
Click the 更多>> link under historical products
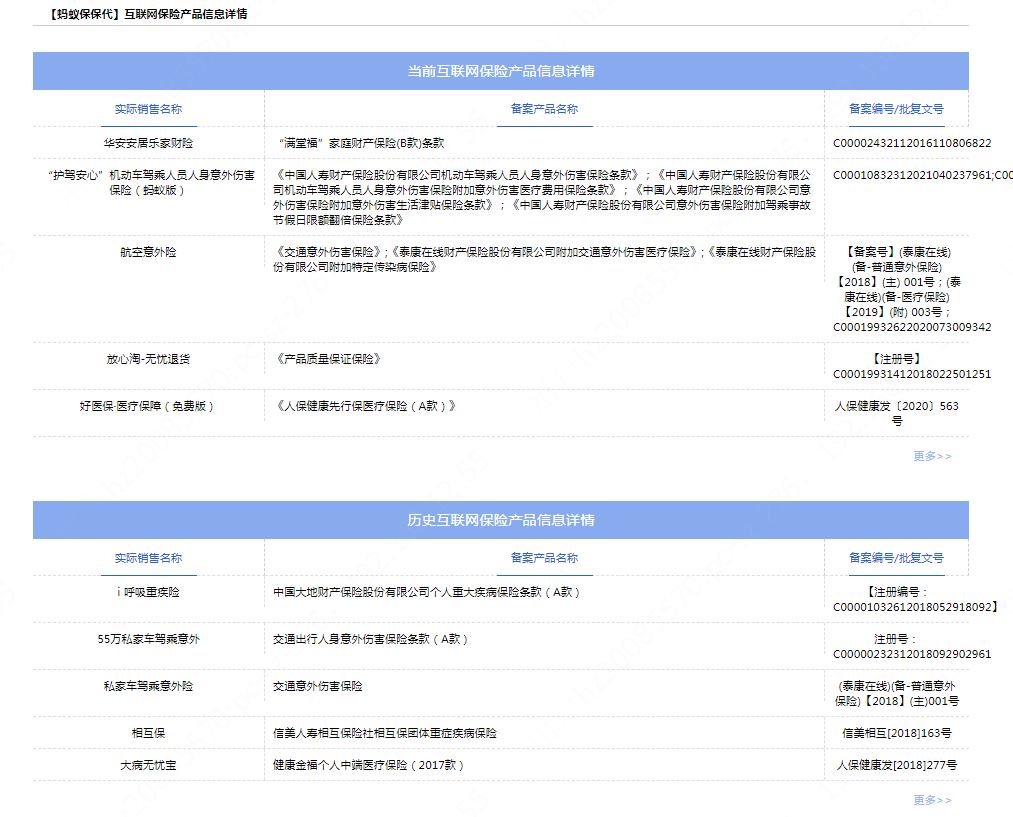coord(932,800)
